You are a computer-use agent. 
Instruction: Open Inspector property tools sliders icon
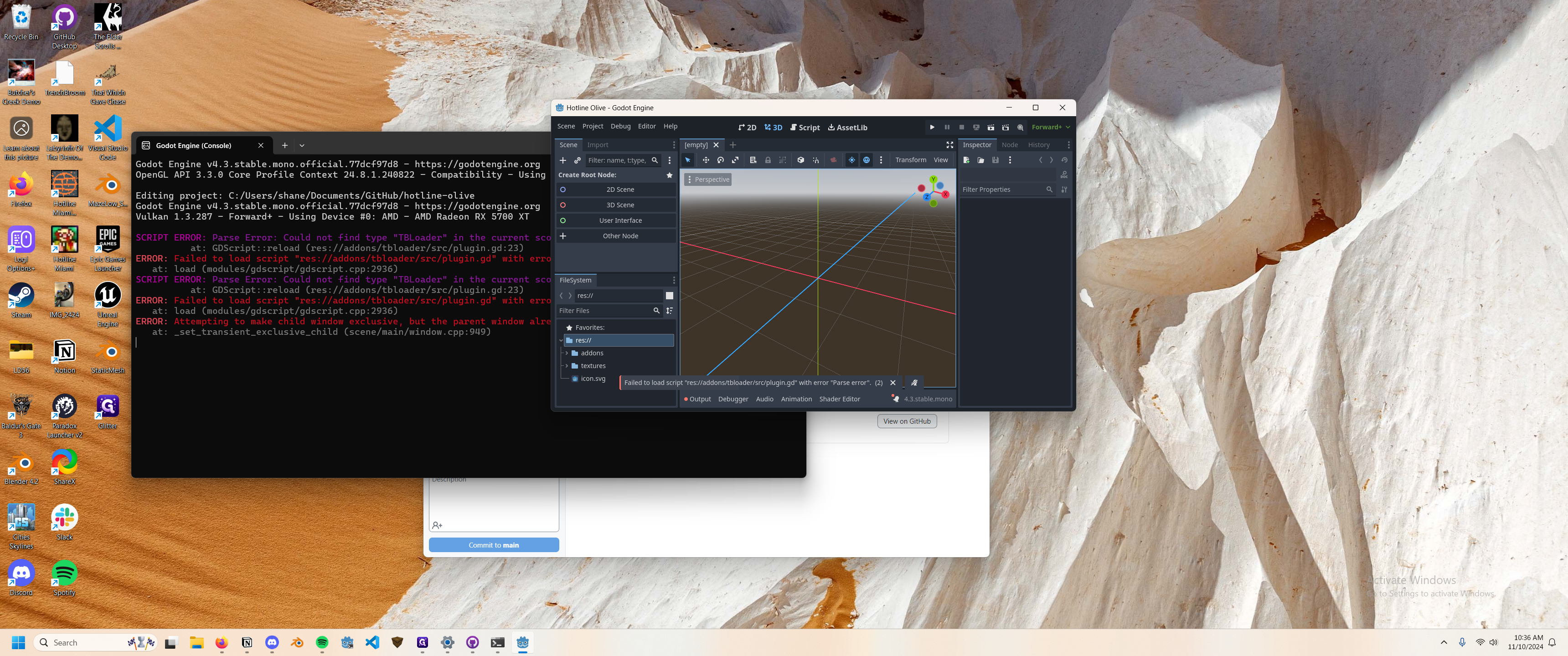[x=1064, y=190]
